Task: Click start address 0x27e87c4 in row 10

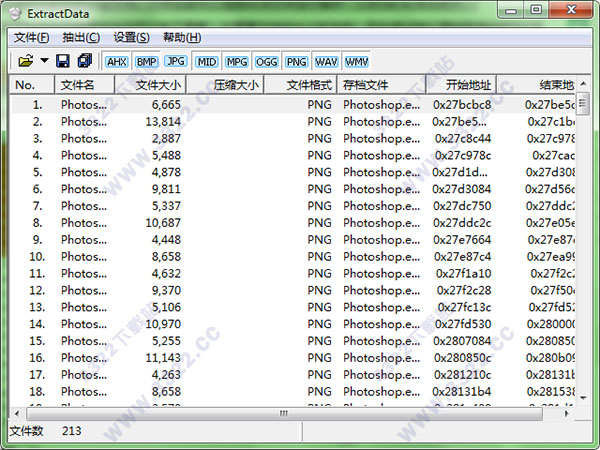Action: pyautogui.click(x=462, y=256)
